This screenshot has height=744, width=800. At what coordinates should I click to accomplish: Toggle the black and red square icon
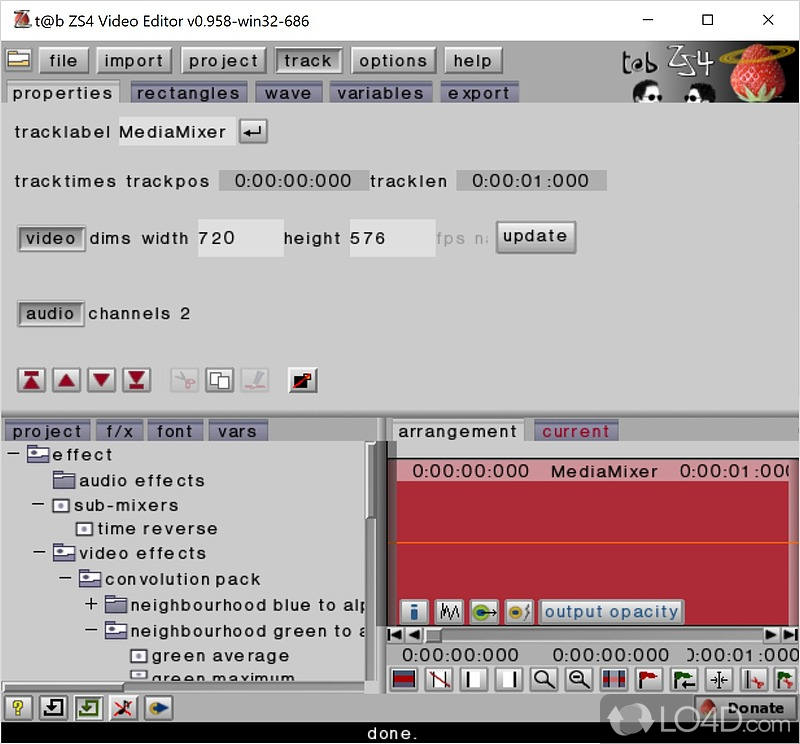pos(302,380)
